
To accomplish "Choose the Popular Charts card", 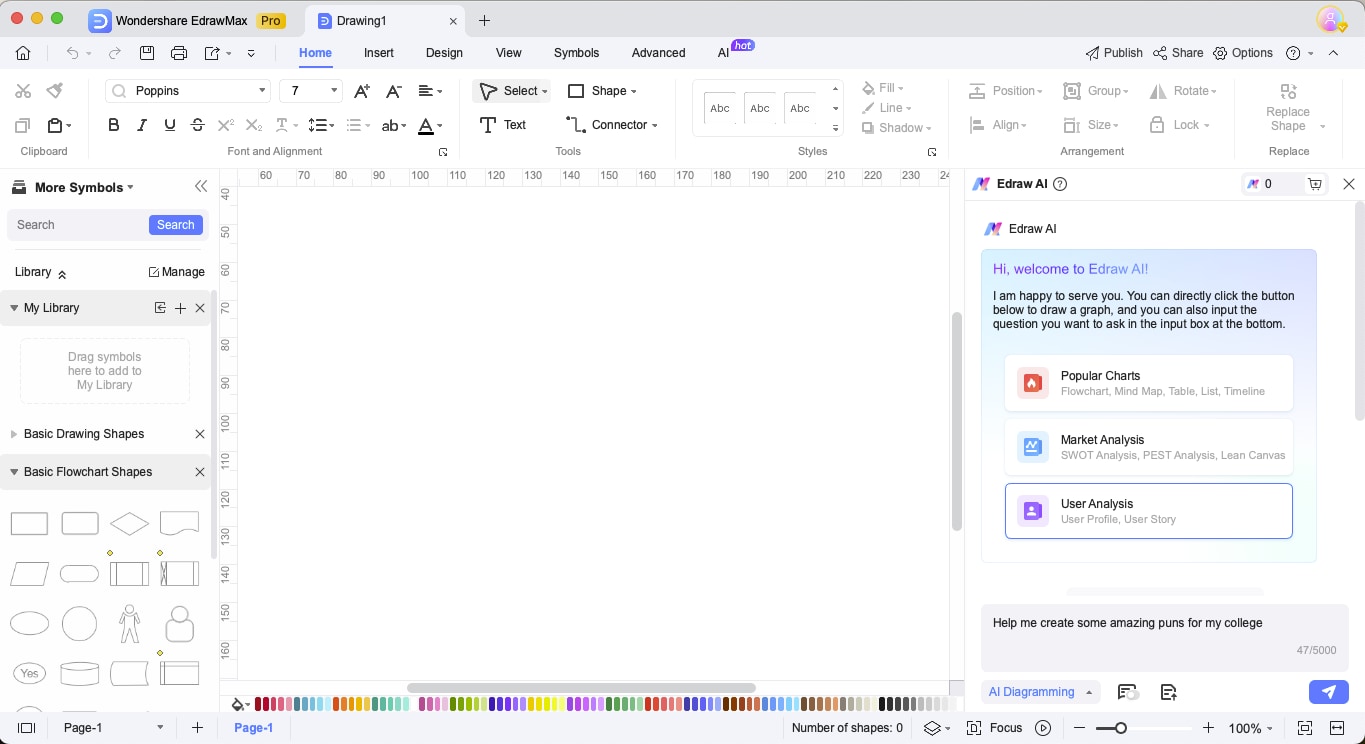I will 1149,383.
